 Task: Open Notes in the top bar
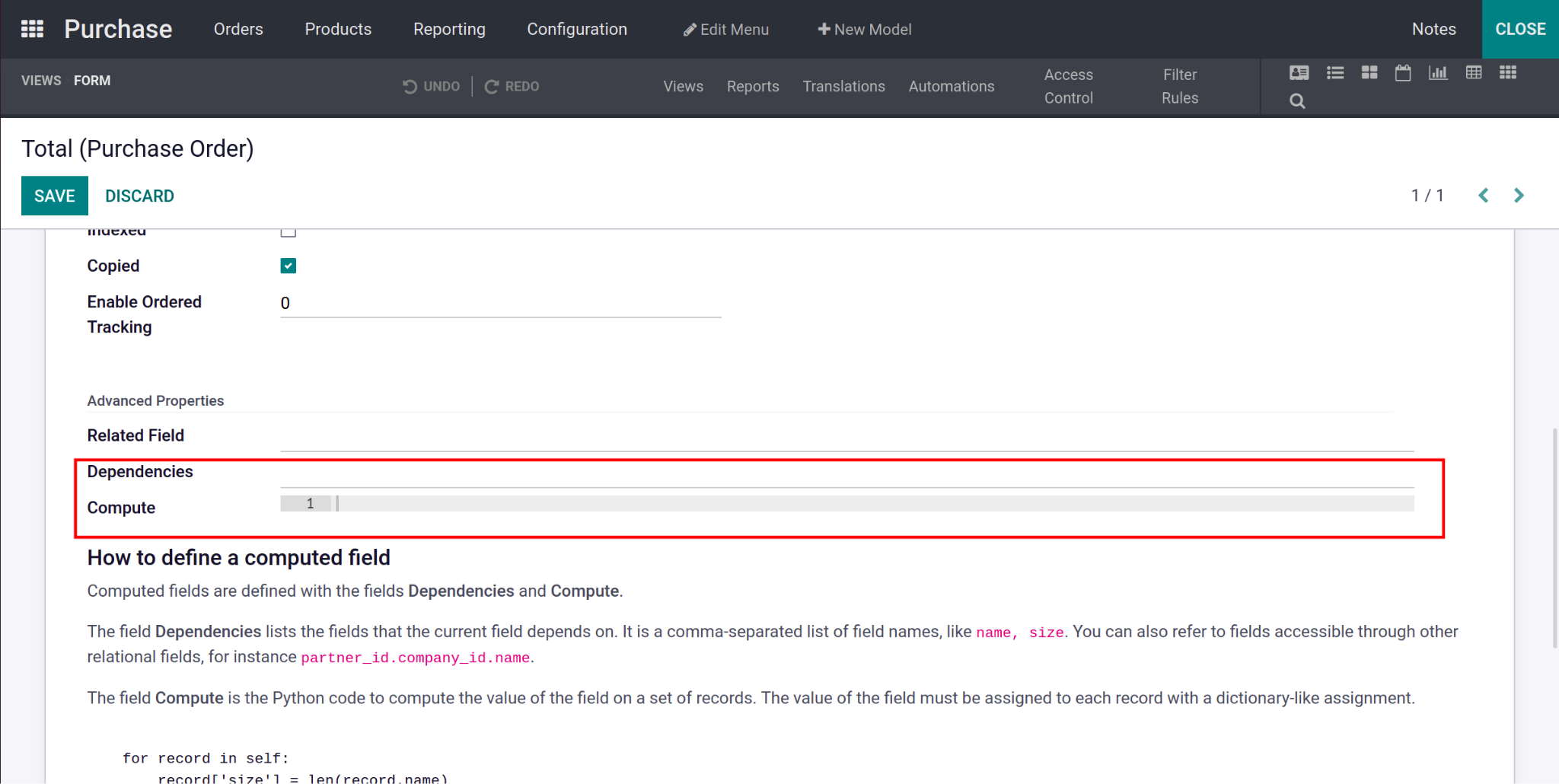click(x=1434, y=29)
